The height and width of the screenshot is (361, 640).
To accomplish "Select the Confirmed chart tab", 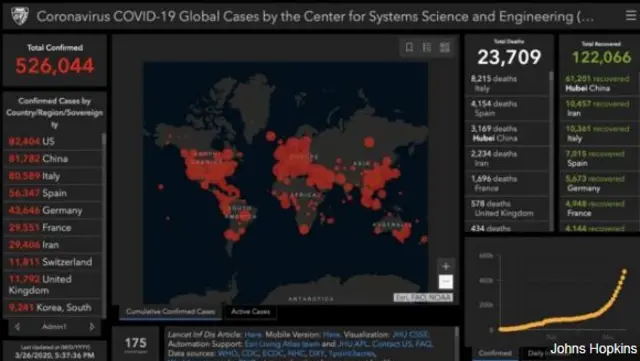I will click(x=495, y=353).
